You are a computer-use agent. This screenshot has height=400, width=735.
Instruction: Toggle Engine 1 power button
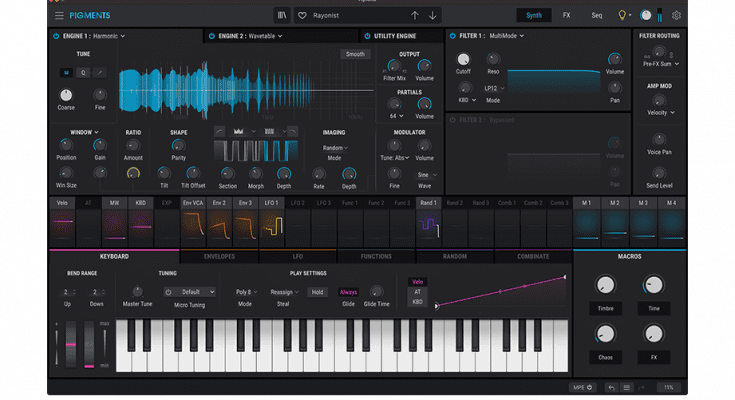(54, 36)
